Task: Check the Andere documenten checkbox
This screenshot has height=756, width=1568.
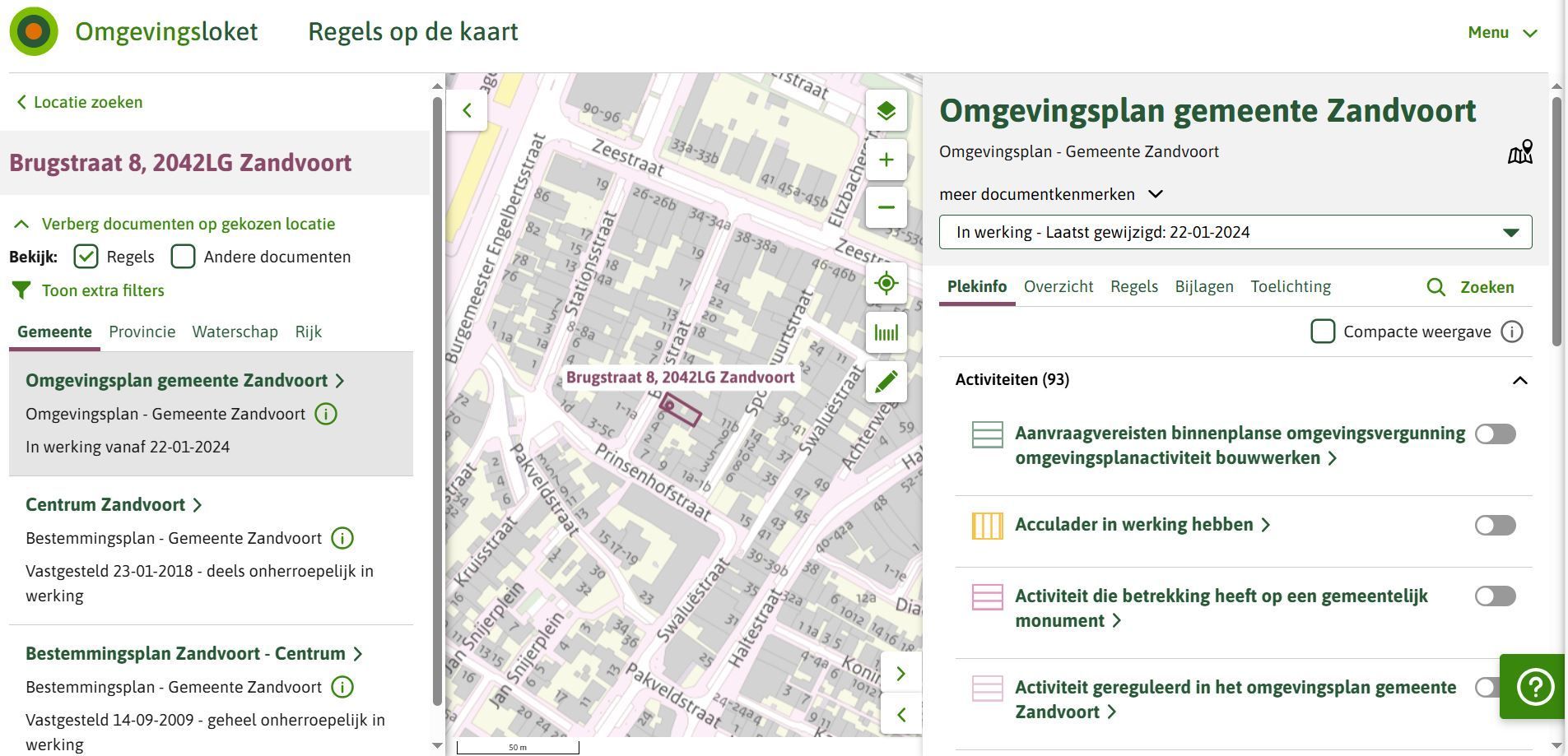Action: coord(183,257)
